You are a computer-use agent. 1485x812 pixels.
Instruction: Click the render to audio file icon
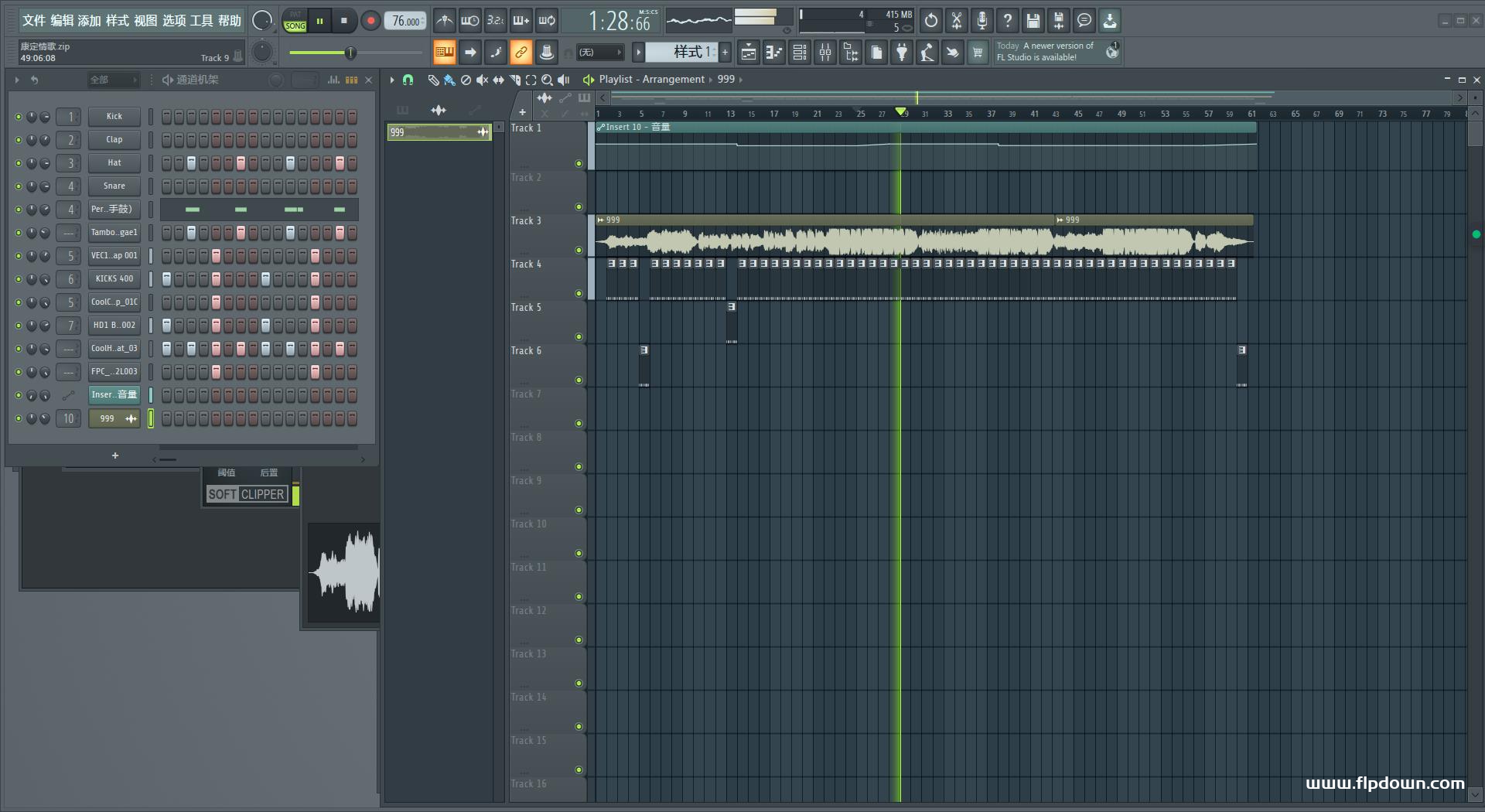(x=1059, y=21)
